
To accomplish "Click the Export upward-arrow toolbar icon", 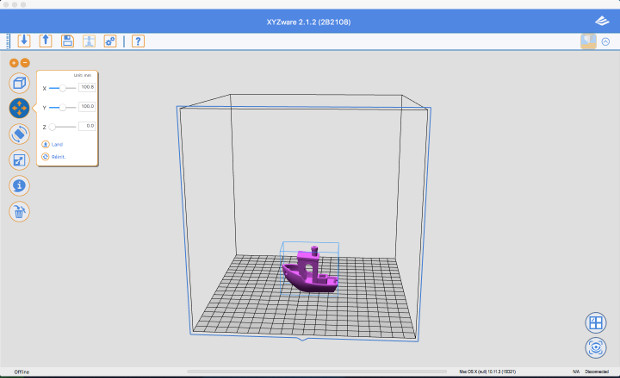I will point(45,41).
